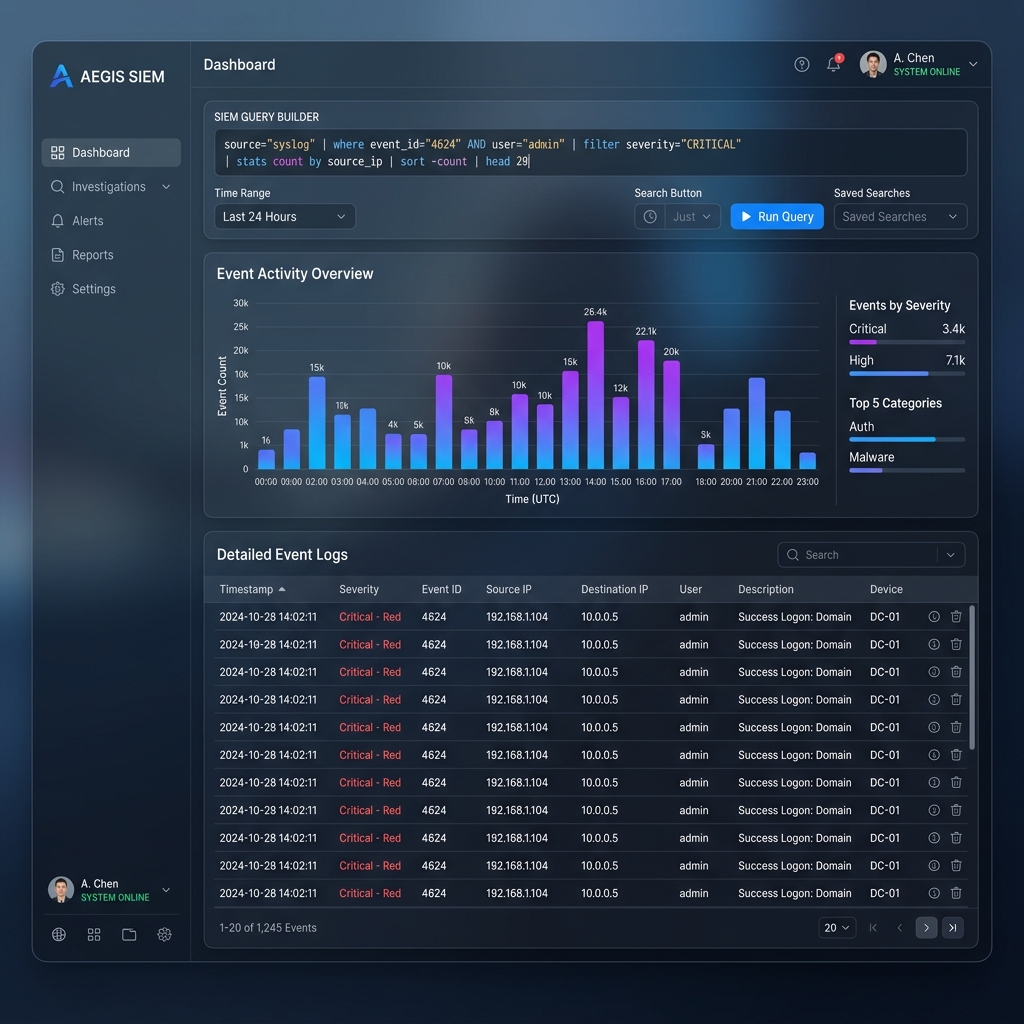Click the 22.1k bar at 16:00
This screenshot has width=1024, height=1024.
click(646, 404)
